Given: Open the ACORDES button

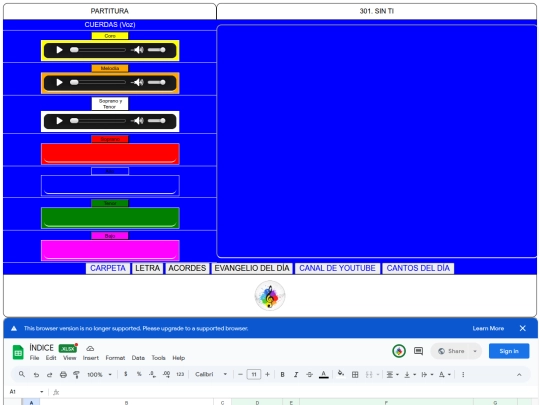Looking at the screenshot, I should tap(187, 268).
